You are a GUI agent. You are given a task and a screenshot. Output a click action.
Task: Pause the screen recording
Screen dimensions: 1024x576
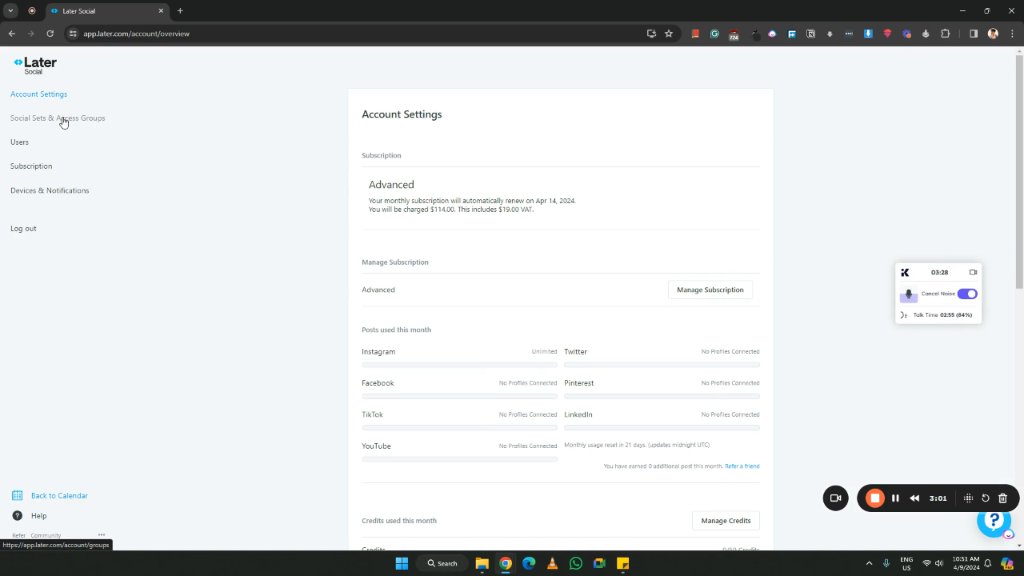[895, 498]
